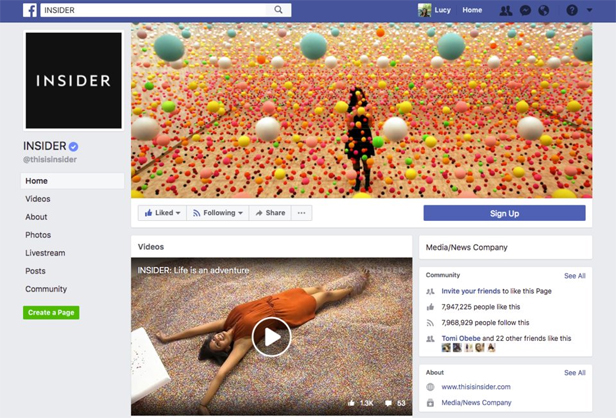Click the INSIDER search field
Screen dimensions: 616x418
tap(166, 10)
